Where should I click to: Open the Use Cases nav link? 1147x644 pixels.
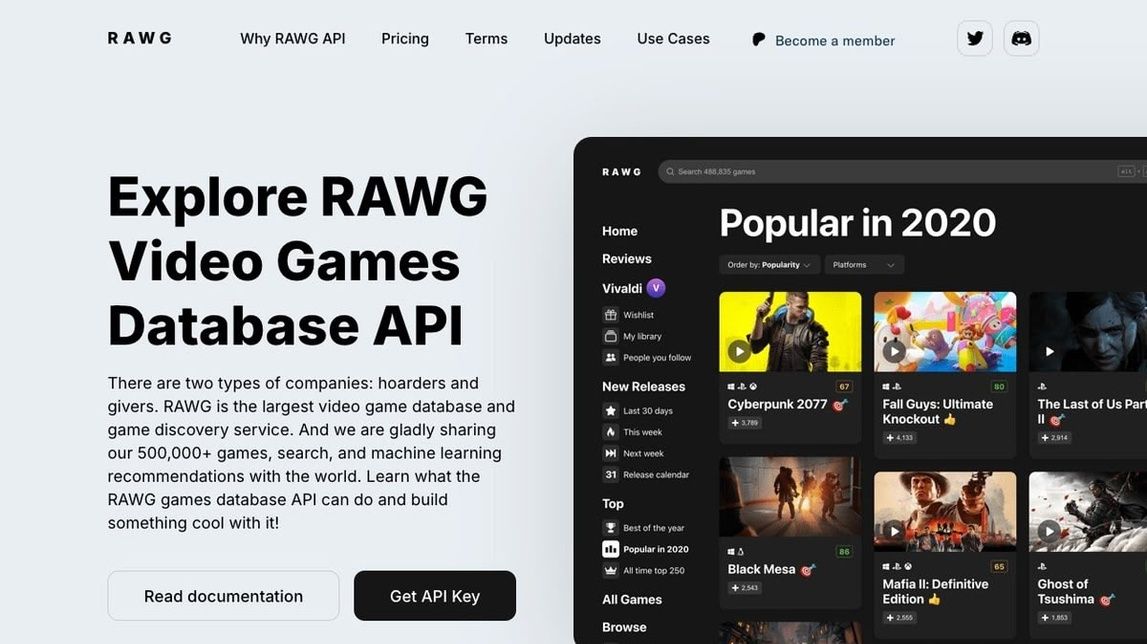pos(673,39)
